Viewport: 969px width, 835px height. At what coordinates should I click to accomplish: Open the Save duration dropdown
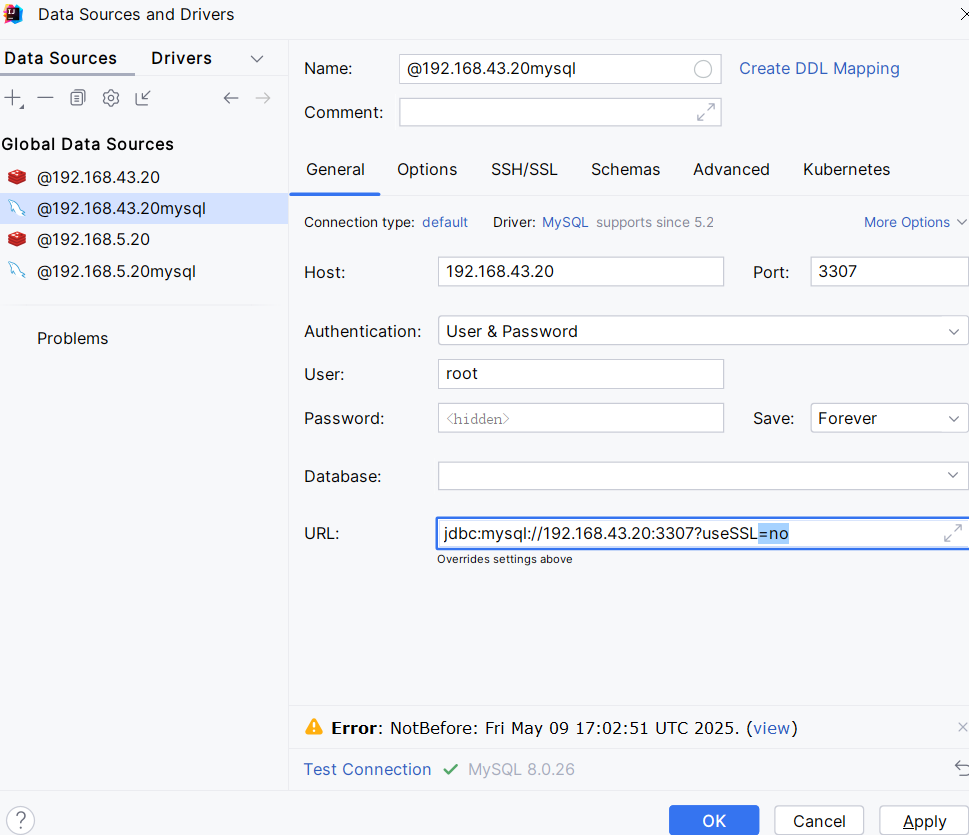887,418
